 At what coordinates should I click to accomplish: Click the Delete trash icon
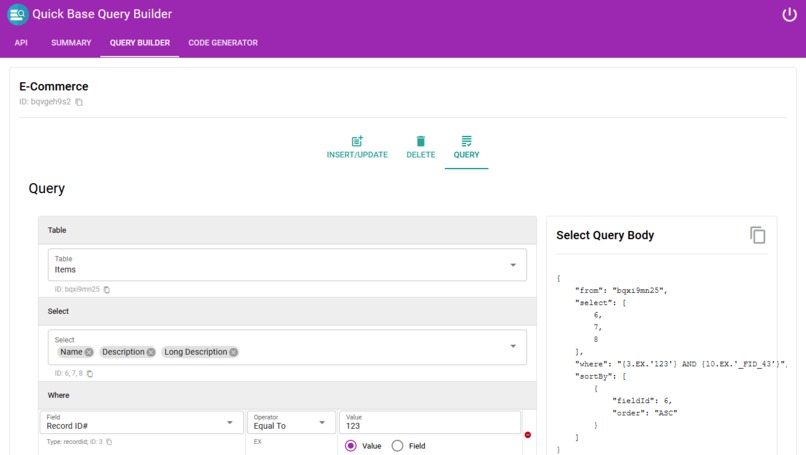click(420, 141)
